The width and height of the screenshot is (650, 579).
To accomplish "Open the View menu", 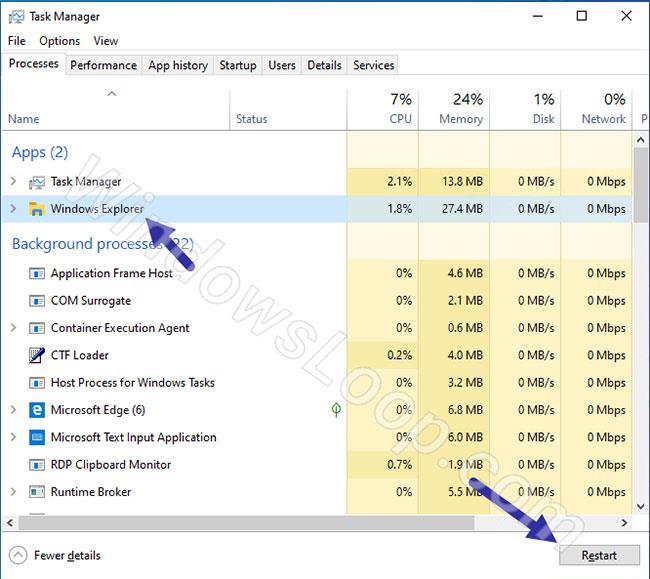I will [x=106, y=41].
